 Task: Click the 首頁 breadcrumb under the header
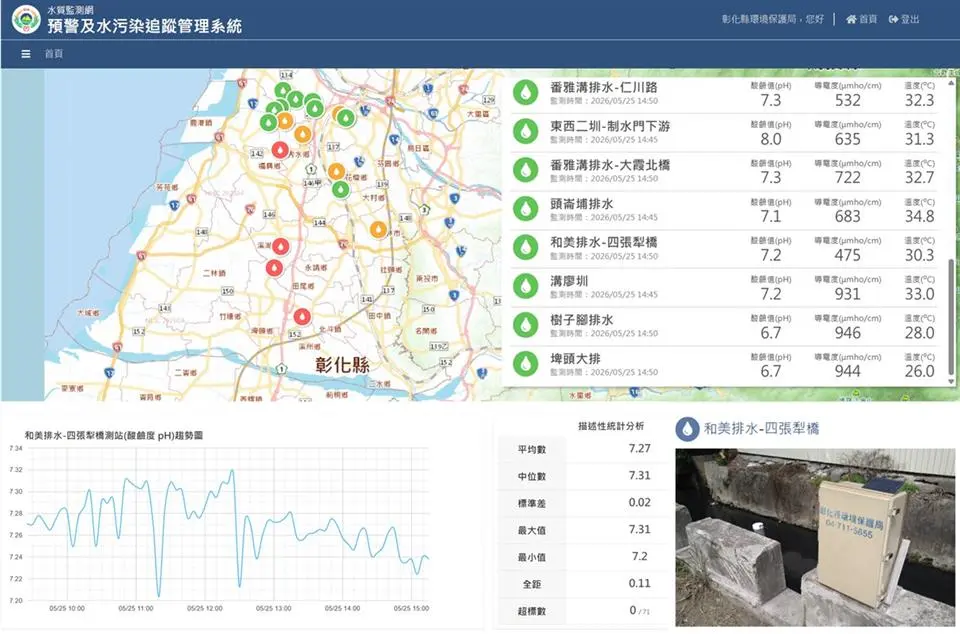[54, 54]
